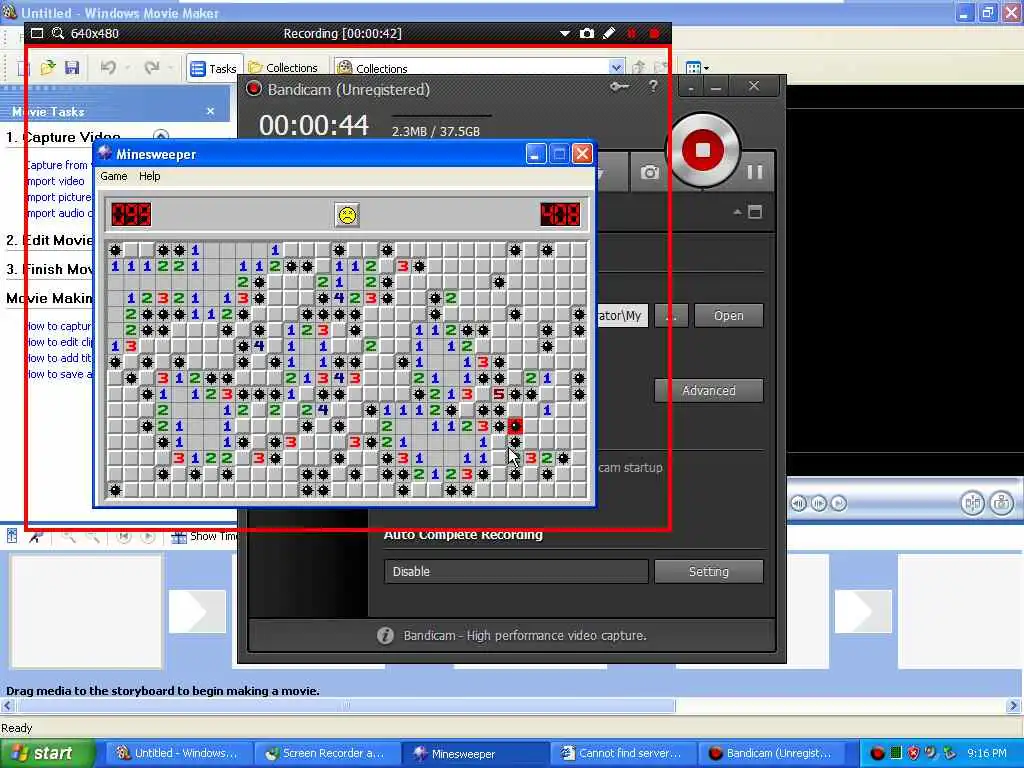Click the Open button in Bandicam
This screenshot has height=768, width=1024.
728,316
